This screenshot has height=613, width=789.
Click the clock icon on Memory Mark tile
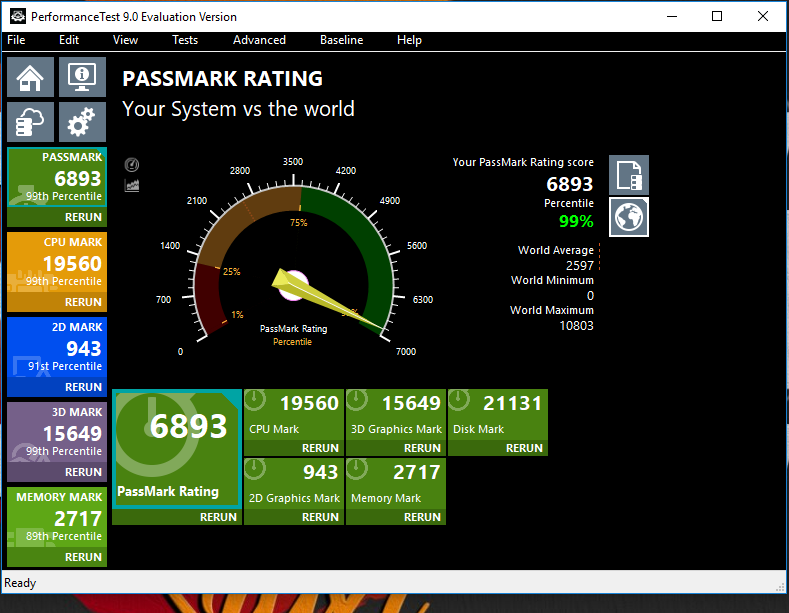click(x=357, y=469)
